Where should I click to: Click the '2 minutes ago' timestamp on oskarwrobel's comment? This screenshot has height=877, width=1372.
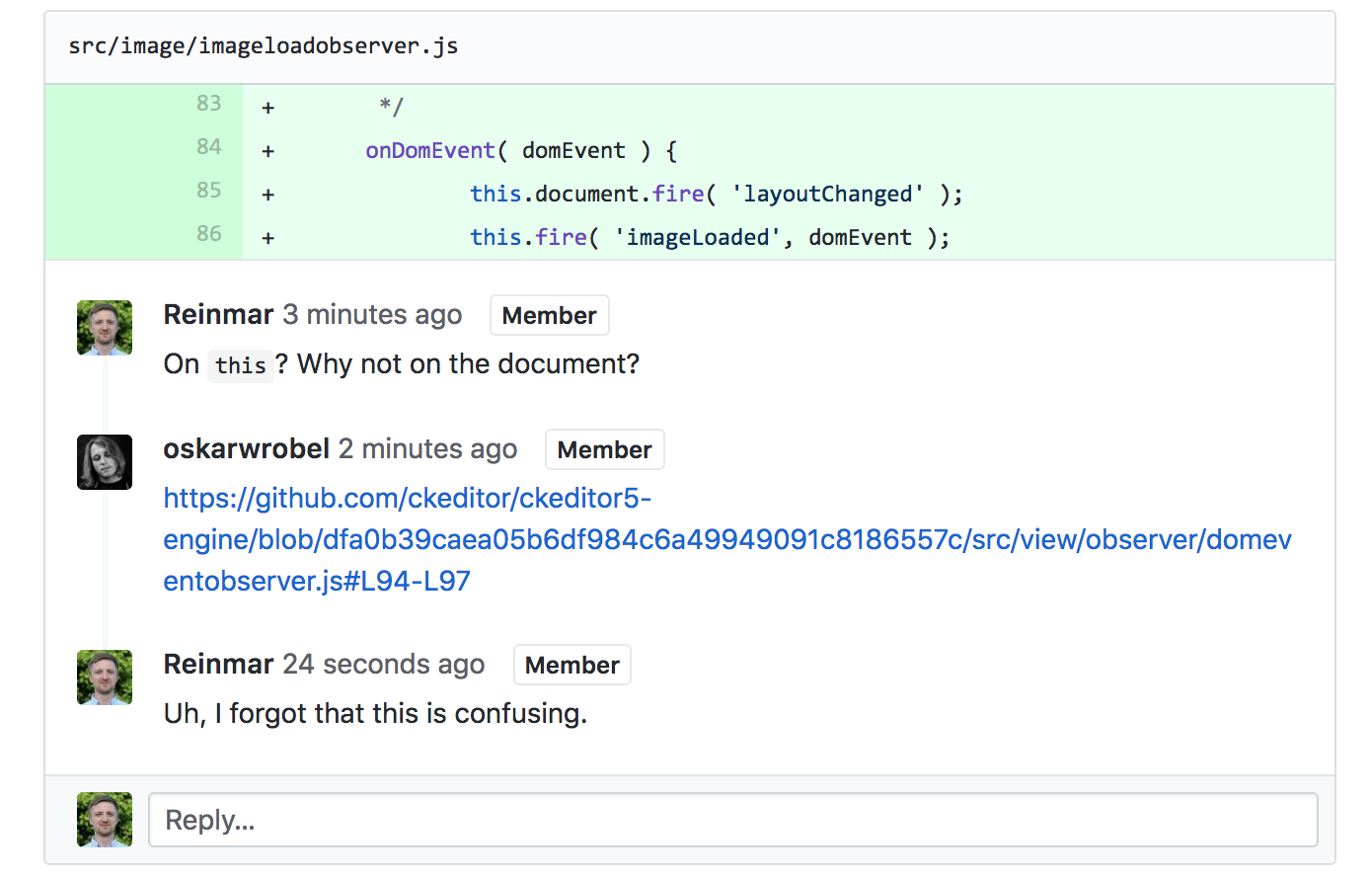point(427,448)
